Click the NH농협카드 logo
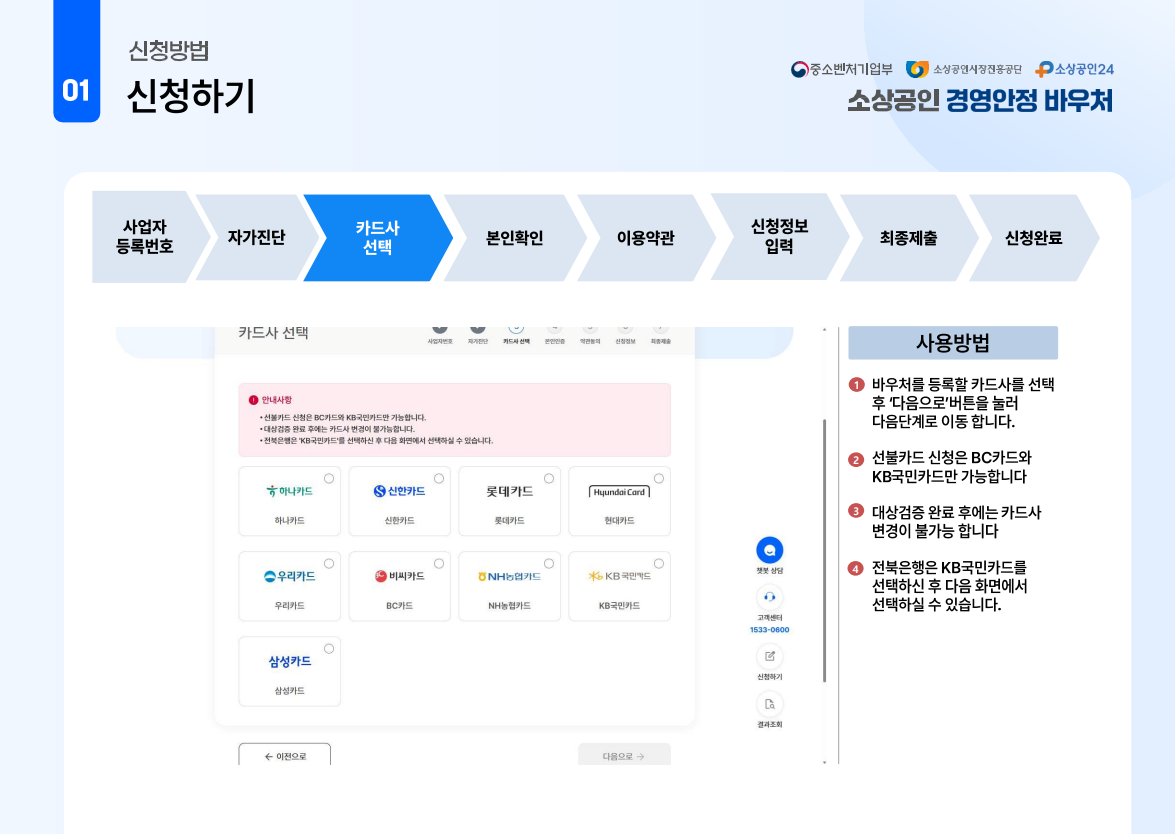Image resolution: width=1175 pixels, height=834 pixels. pyautogui.click(x=510, y=576)
